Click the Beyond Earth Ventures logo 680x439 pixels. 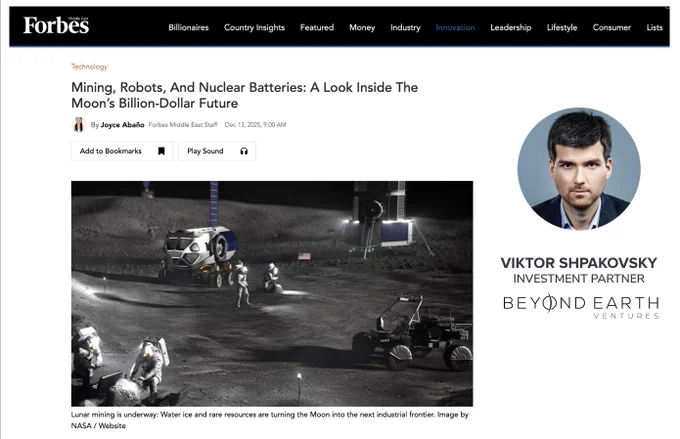click(581, 307)
